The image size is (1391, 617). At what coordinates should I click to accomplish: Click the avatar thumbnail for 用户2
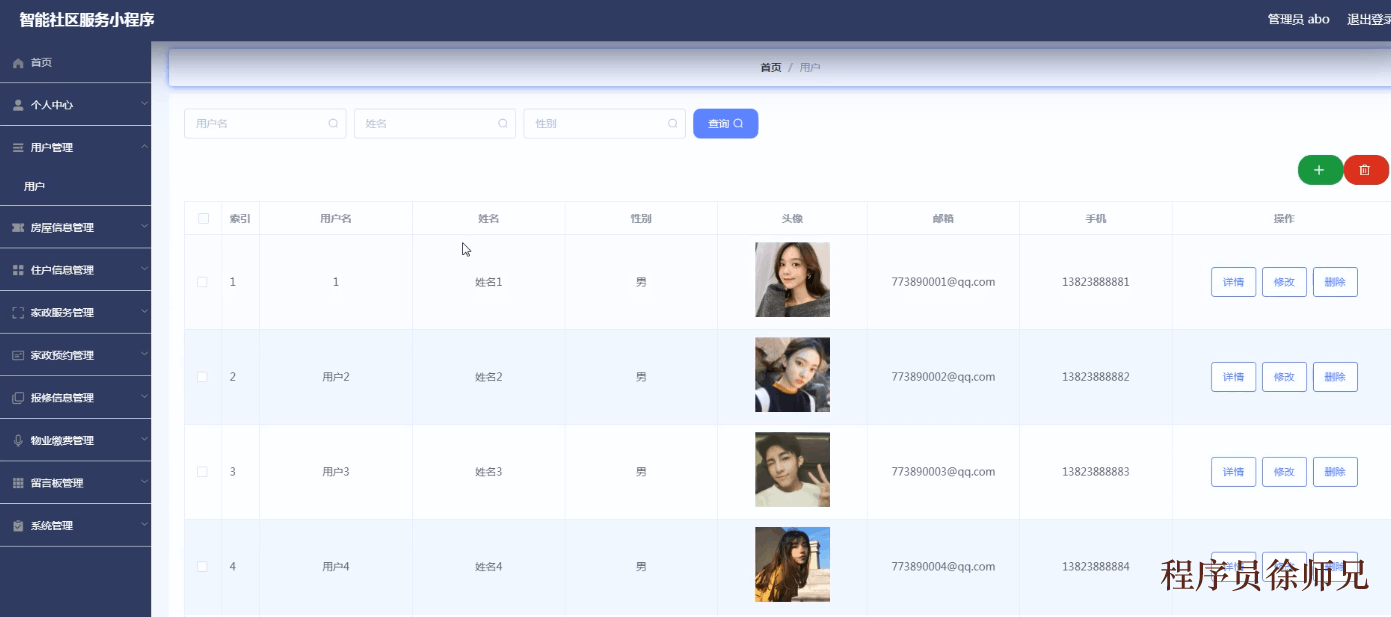[792, 375]
